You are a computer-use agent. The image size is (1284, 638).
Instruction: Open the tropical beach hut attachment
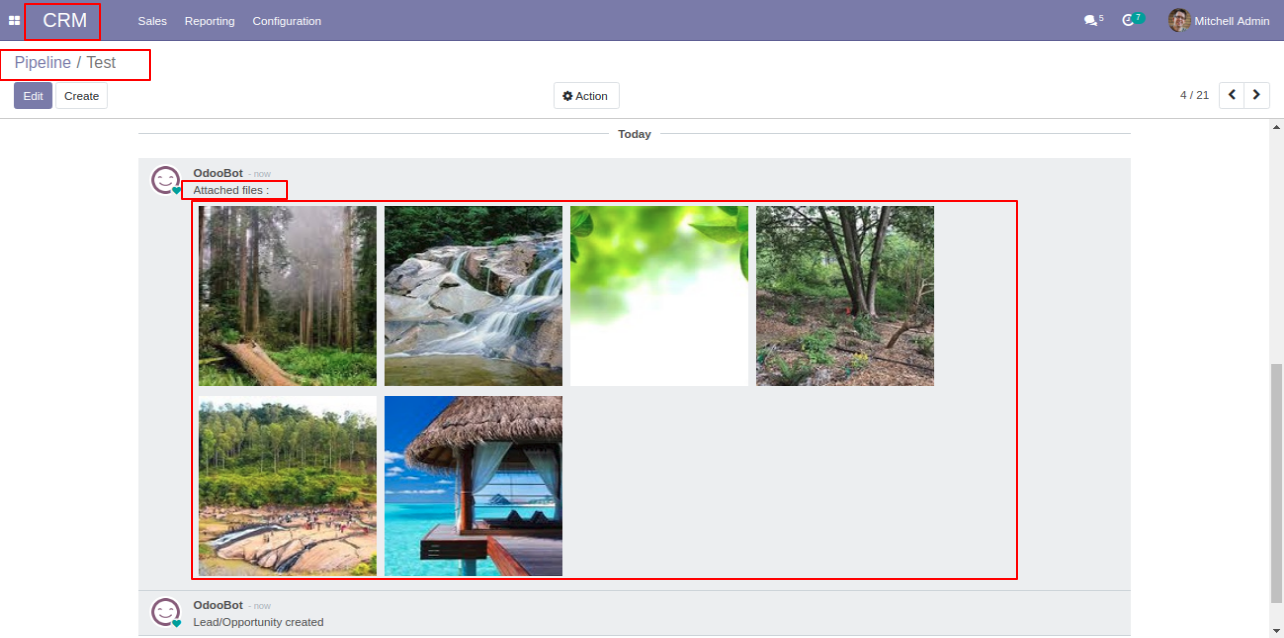473,486
